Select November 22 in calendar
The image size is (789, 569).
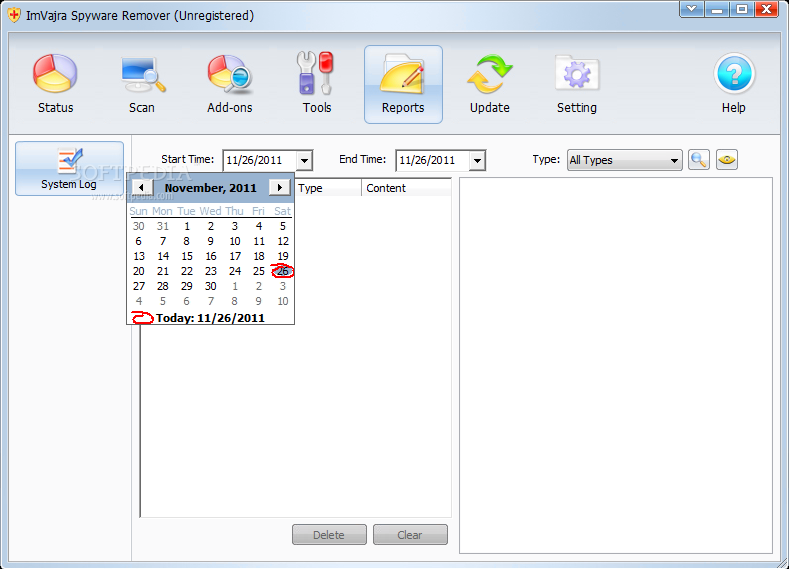tap(187, 271)
